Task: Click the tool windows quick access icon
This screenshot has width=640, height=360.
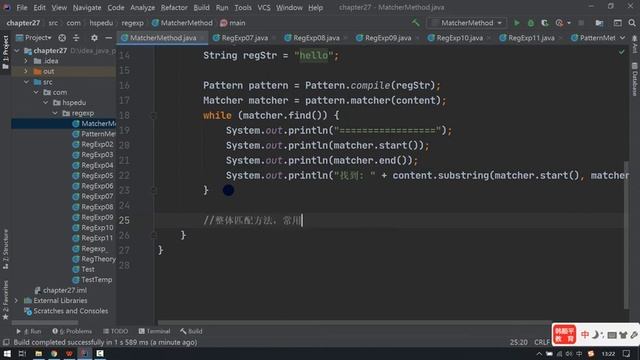Action: pyautogui.click(x=6, y=342)
